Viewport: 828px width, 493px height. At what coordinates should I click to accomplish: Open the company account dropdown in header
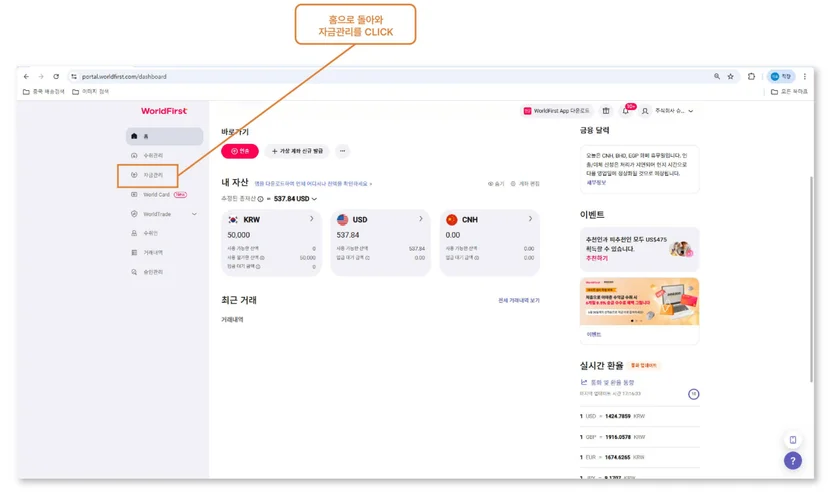(x=674, y=111)
